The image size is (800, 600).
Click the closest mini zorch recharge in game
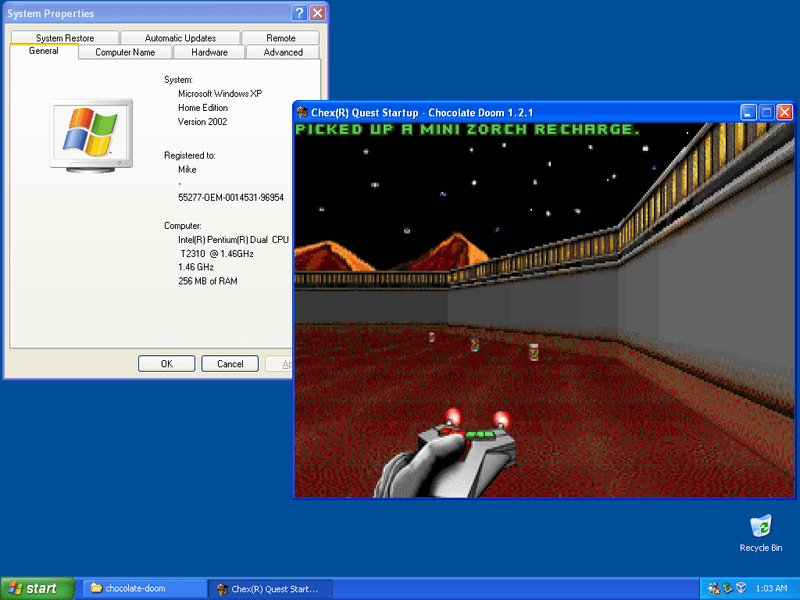click(534, 352)
